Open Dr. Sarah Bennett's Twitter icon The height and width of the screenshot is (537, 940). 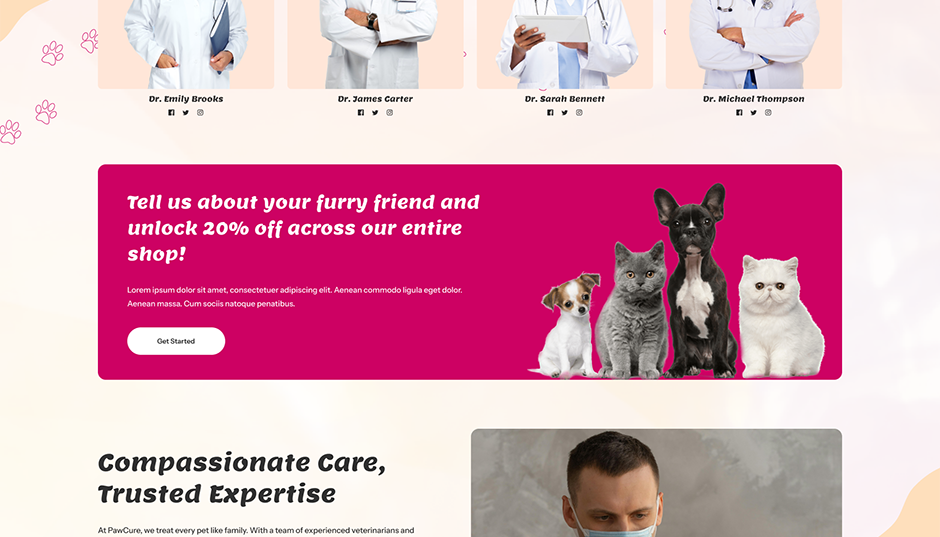[565, 113]
